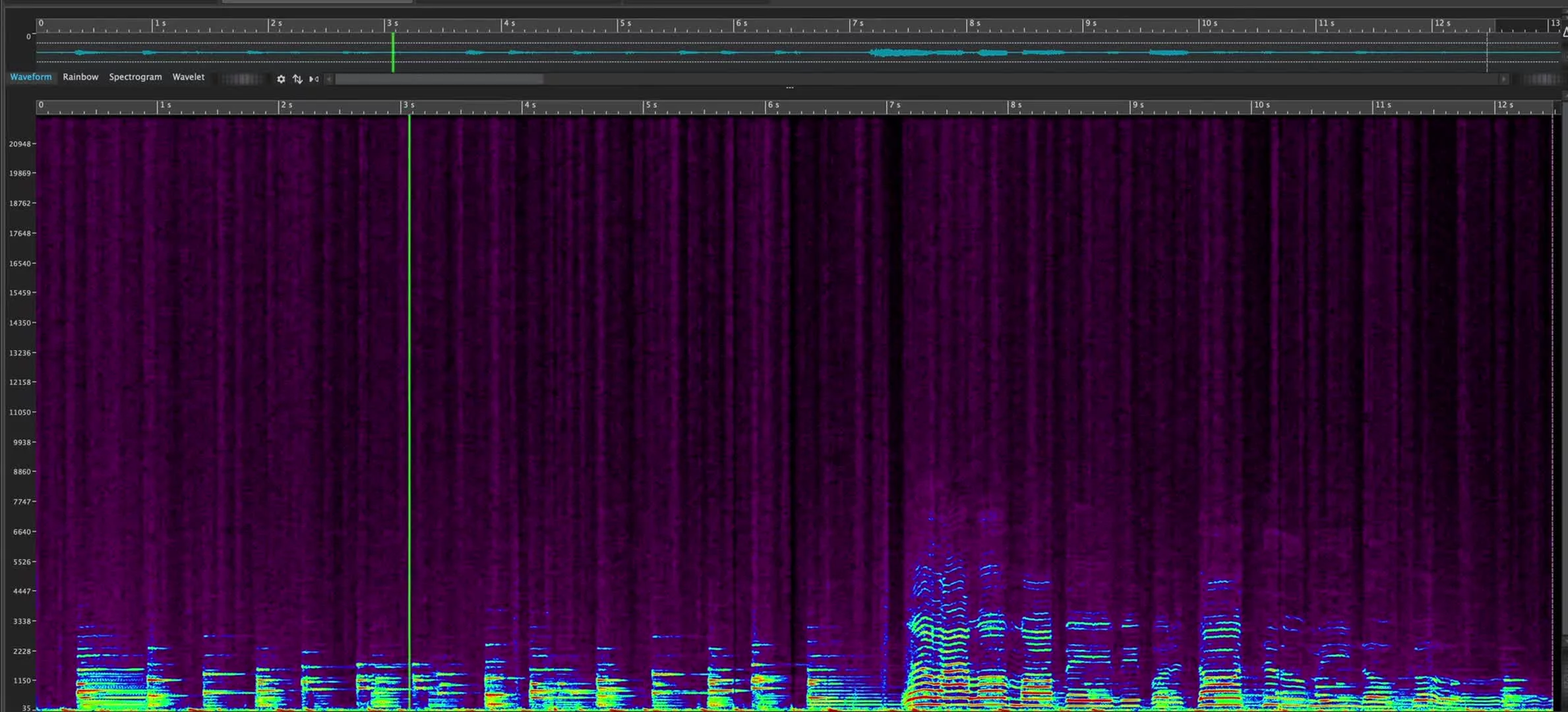This screenshot has width=1568, height=712.
Task: Click the panel divider handle above the spectrogram
Action: click(x=789, y=88)
